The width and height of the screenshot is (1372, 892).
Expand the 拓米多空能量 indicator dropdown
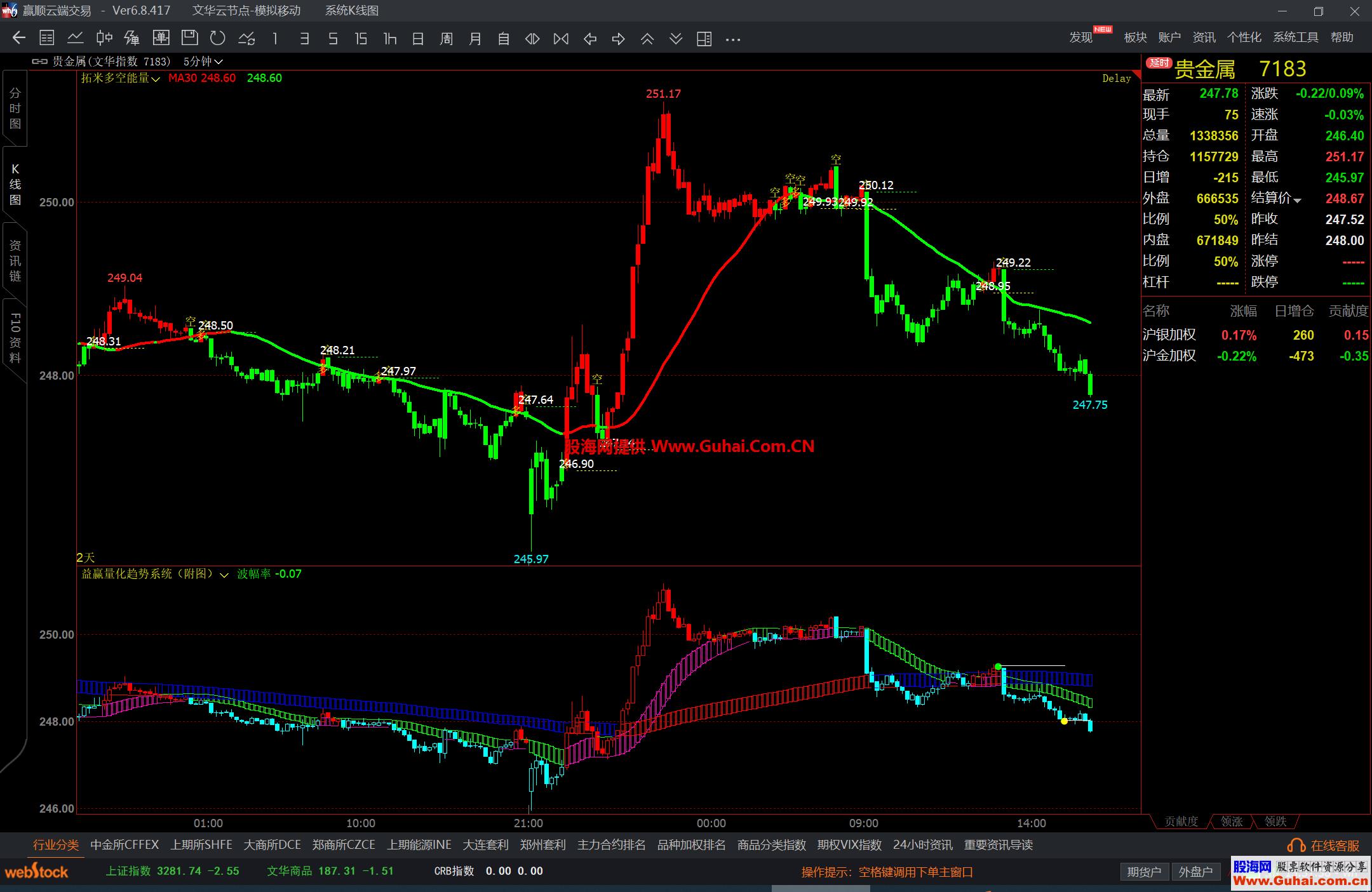coord(156,79)
